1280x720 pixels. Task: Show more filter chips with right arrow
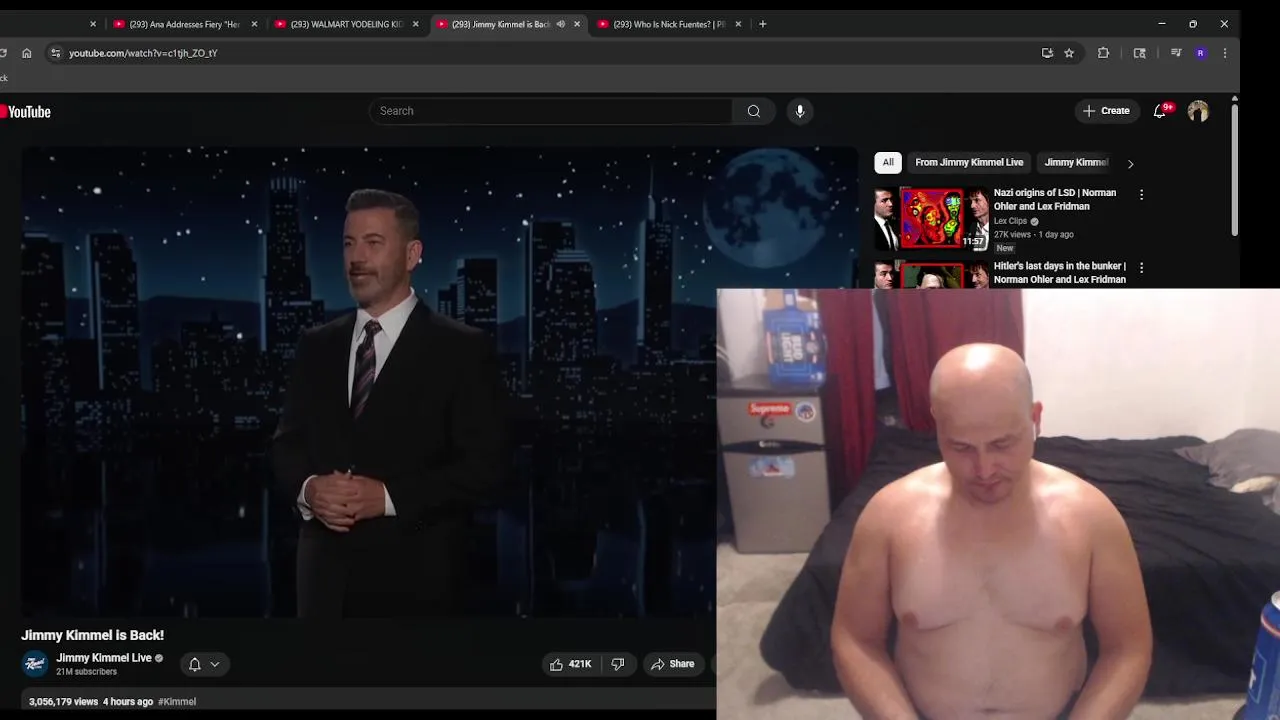(1130, 163)
